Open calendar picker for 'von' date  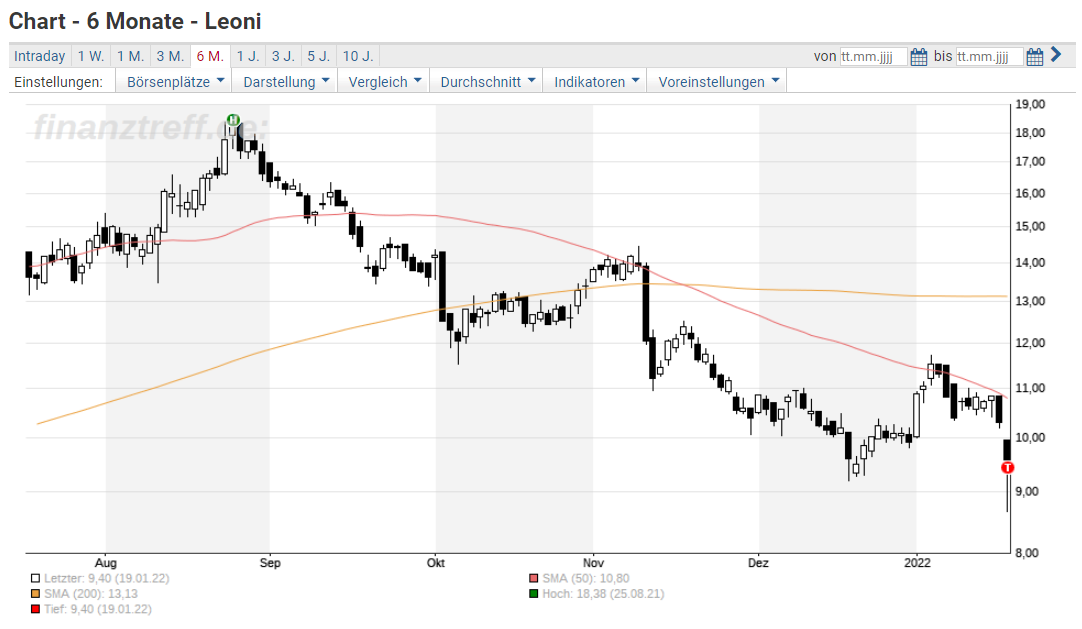tap(918, 57)
